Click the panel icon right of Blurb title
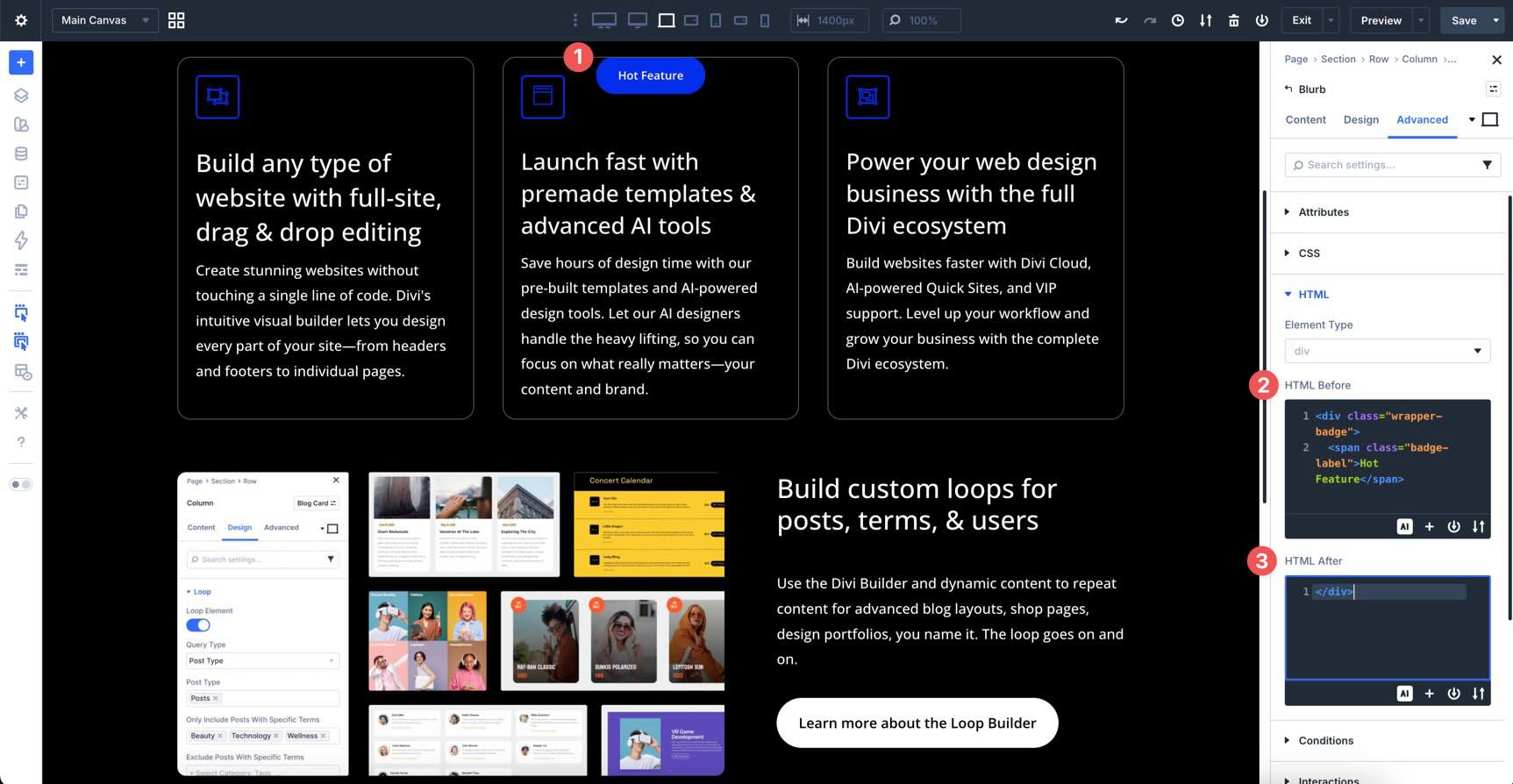Viewport: 1513px width, 784px height. (x=1493, y=89)
